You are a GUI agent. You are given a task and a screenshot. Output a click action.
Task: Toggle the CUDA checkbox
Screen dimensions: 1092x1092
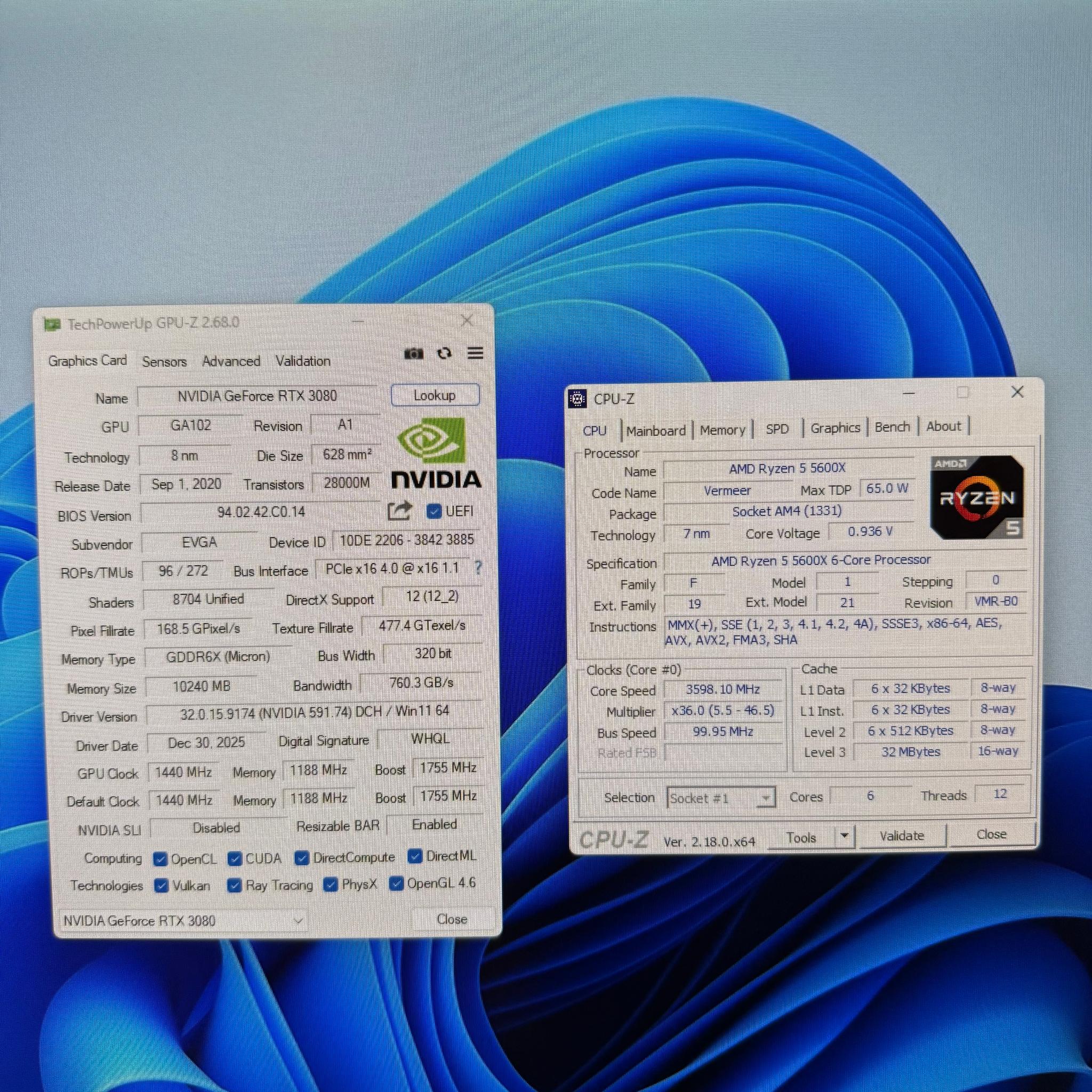coord(235,858)
